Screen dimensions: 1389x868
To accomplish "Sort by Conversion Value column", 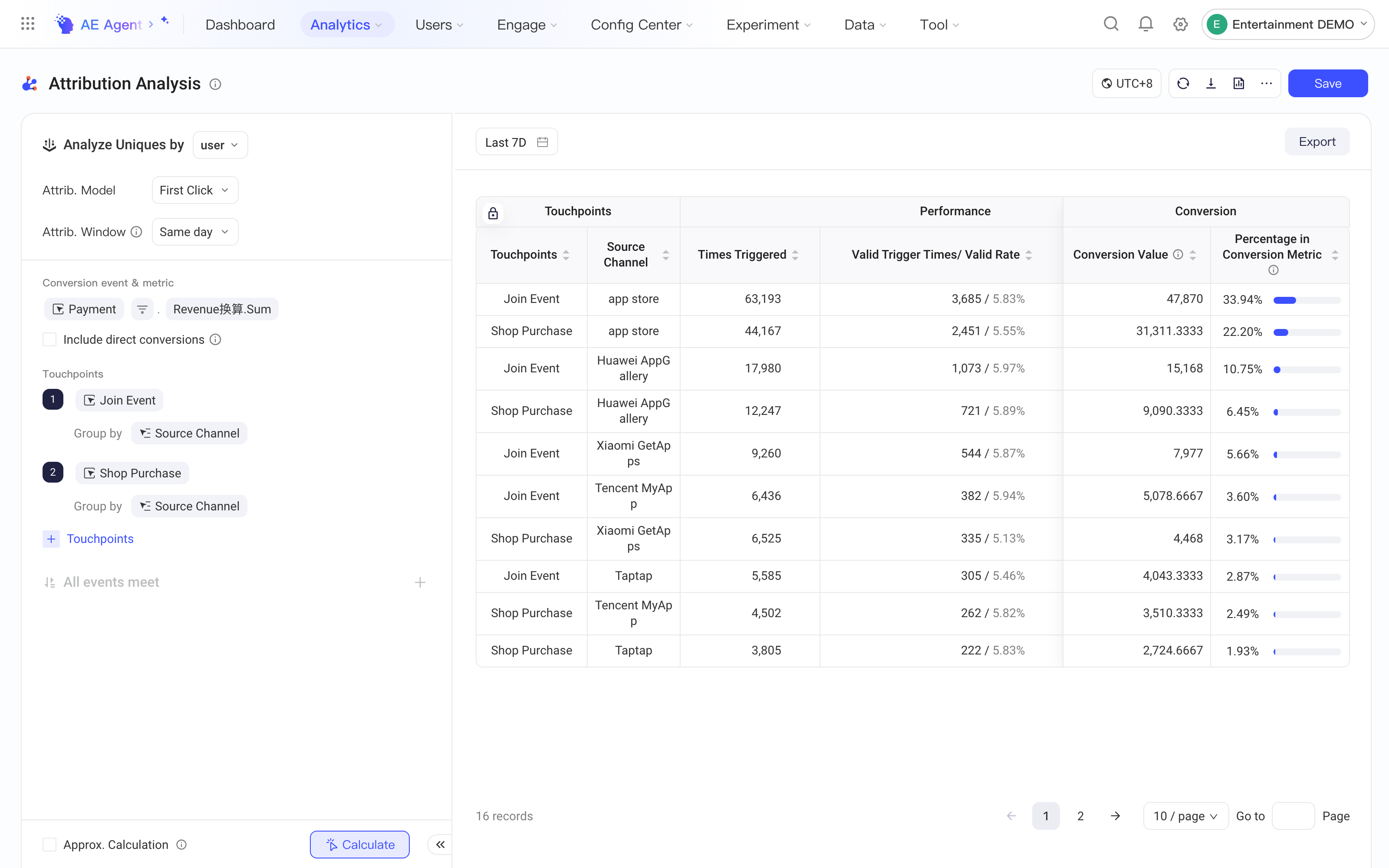I will click(1193, 255).
